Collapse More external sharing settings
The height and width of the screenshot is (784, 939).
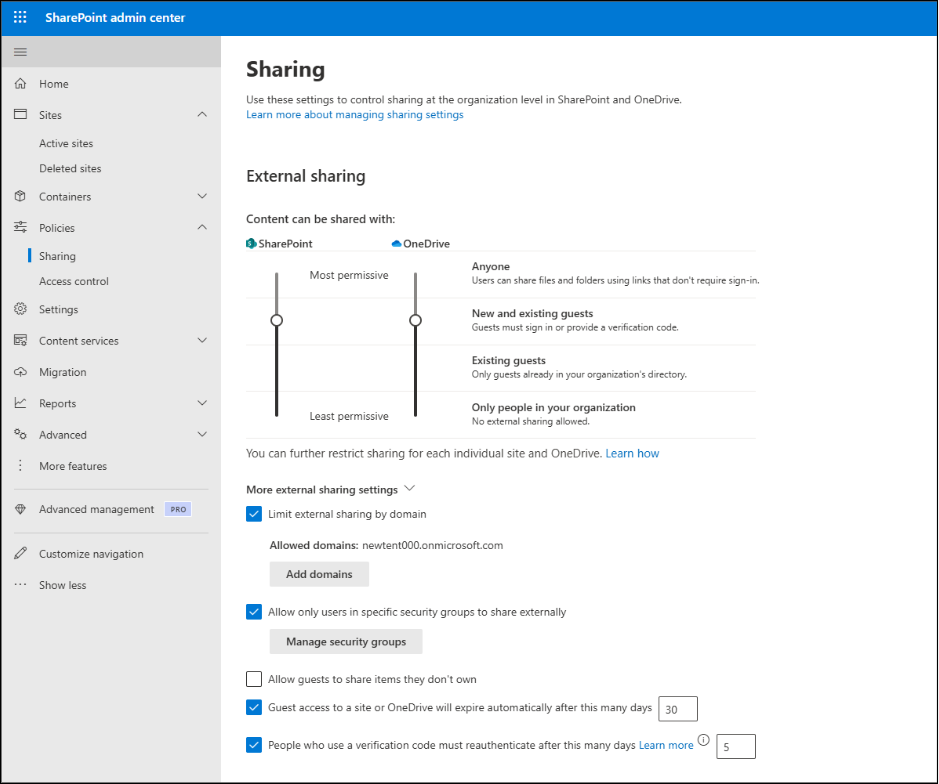tap(410, 489)
